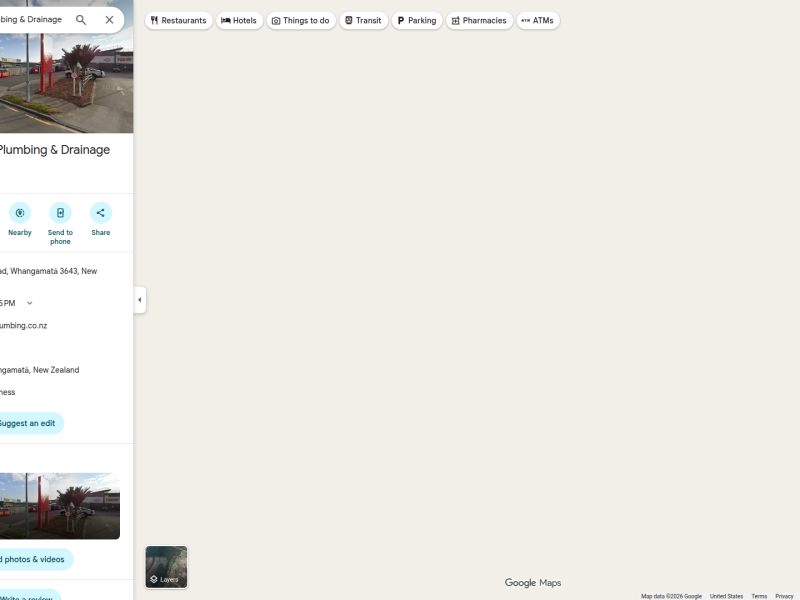Show Things to do on map
Screen dimensions: 800x600
(301, 20)
